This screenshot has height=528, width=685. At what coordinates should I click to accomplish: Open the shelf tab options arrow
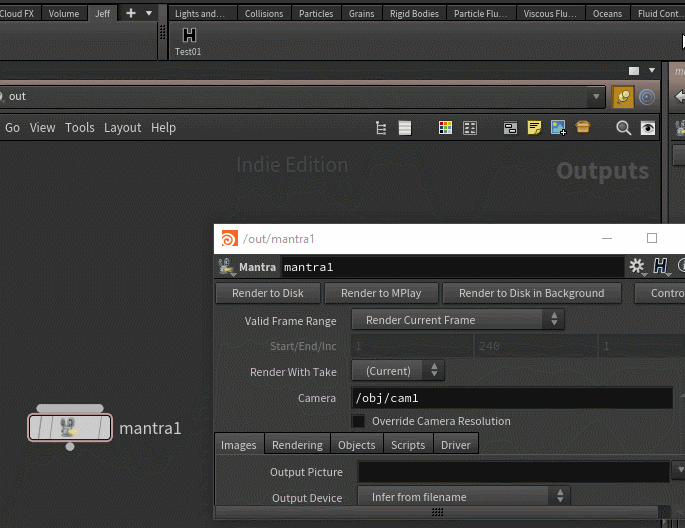point(149,13)
